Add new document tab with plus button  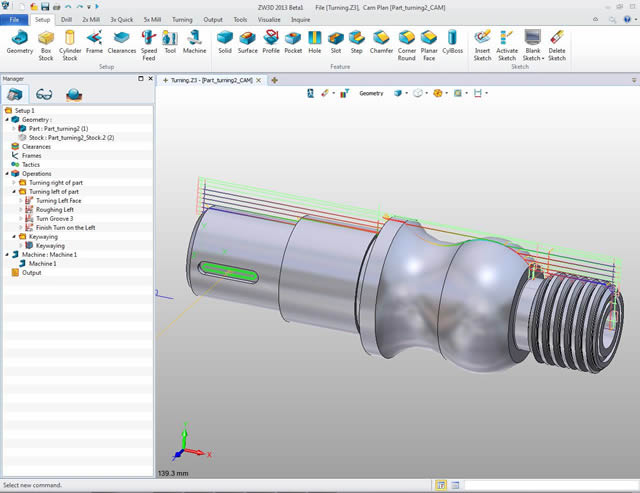point(274,79)
